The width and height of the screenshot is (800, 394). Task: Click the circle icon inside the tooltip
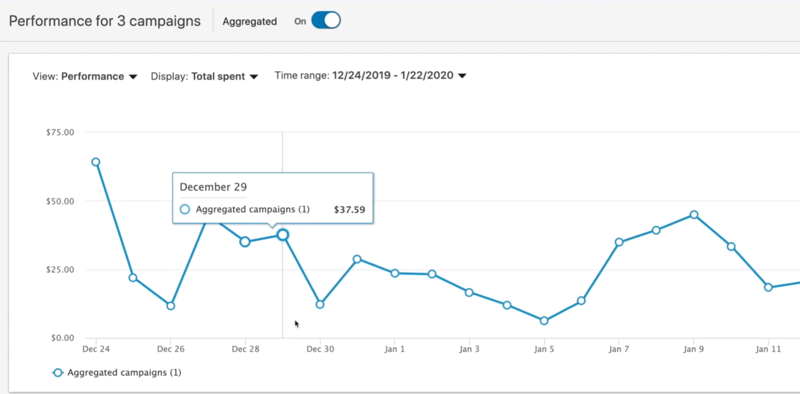click(185, 209)
